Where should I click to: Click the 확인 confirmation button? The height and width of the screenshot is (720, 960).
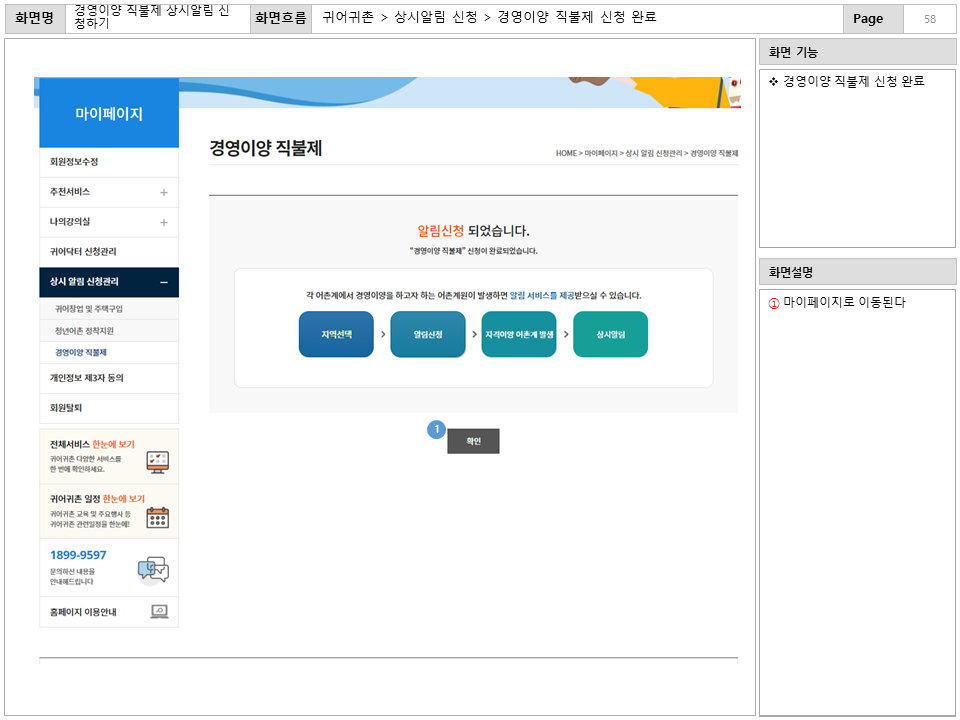[x=471, y=441]
